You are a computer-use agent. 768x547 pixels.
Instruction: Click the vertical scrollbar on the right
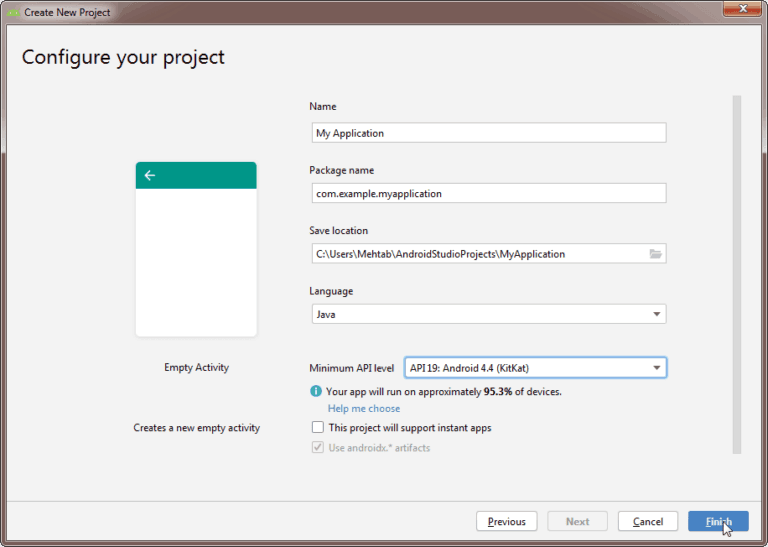coord(737,270)
